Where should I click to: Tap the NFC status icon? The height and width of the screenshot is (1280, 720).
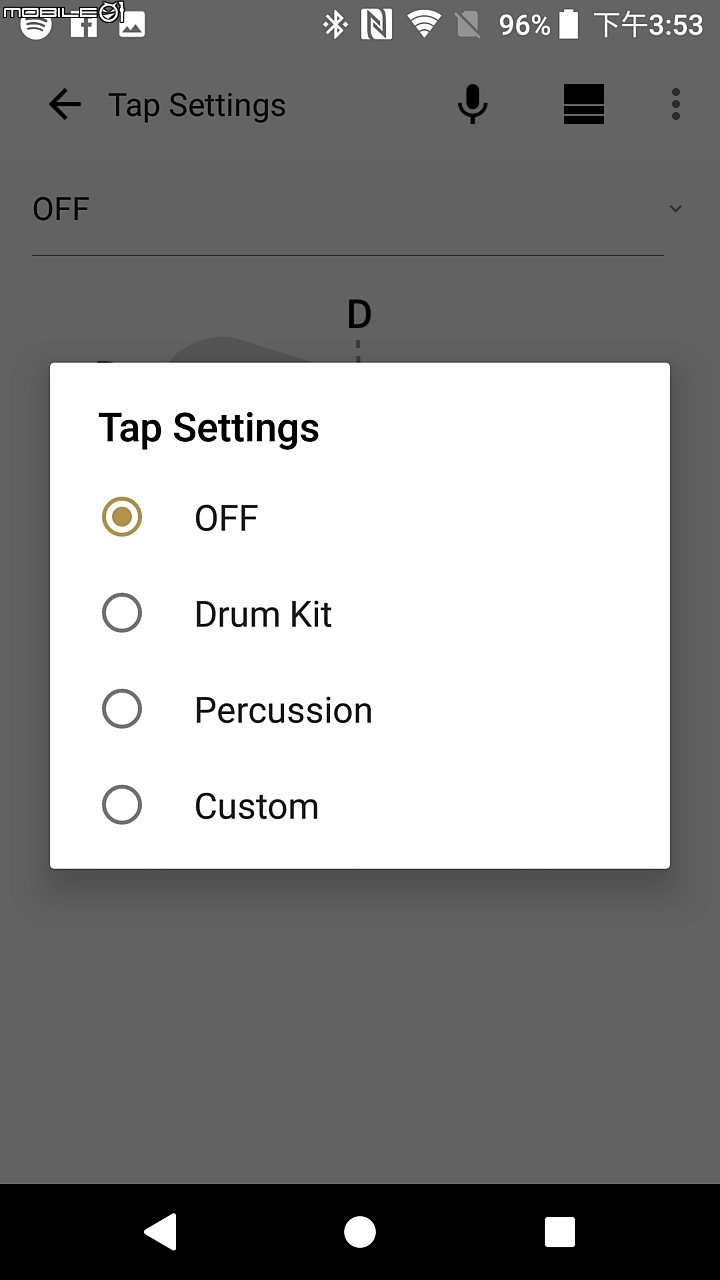(x=377, y=24)
